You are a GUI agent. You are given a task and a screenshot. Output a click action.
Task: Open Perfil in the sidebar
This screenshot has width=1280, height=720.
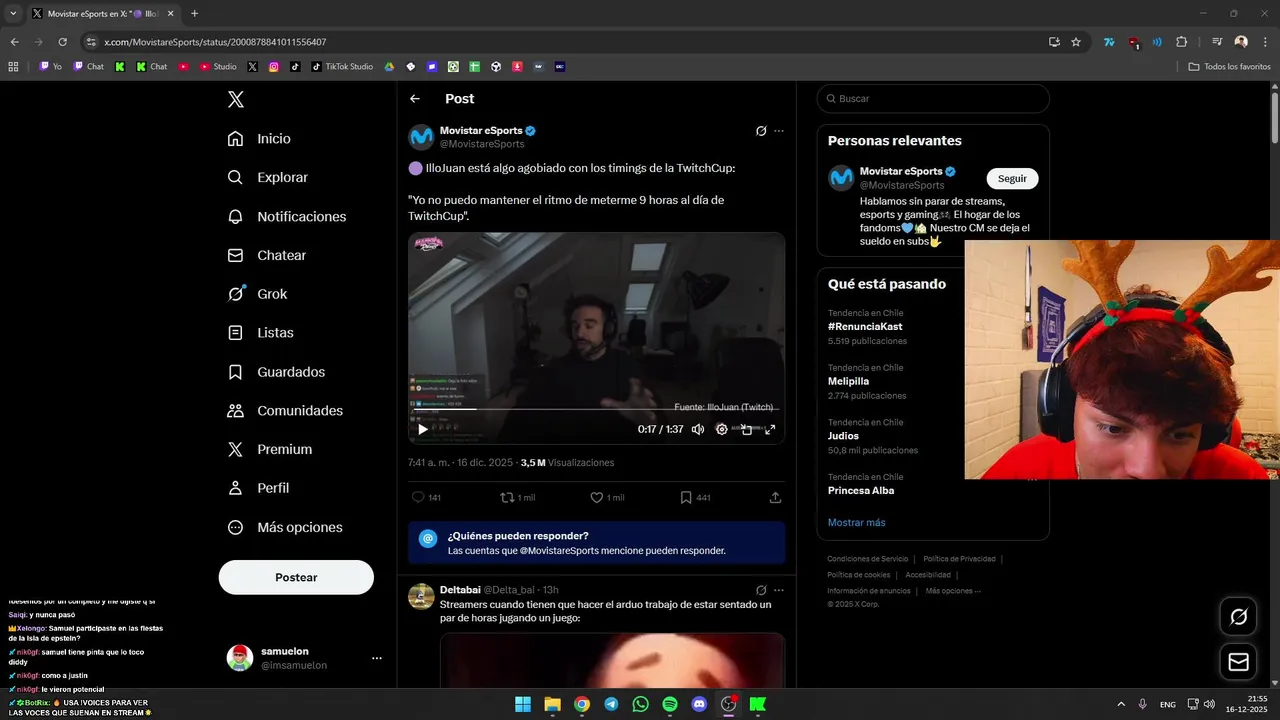tap(258, 488)
